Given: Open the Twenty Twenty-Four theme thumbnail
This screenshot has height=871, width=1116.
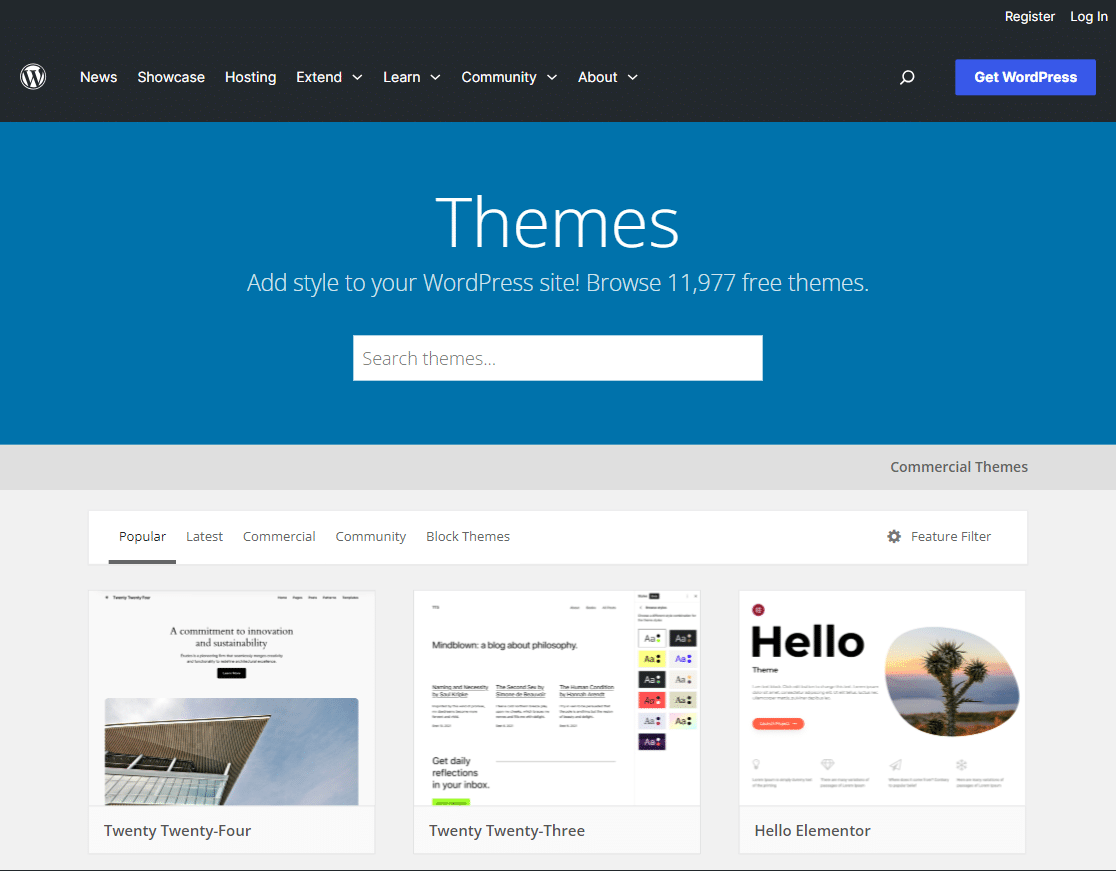Looking at the screenshot, I should [231, 698].
